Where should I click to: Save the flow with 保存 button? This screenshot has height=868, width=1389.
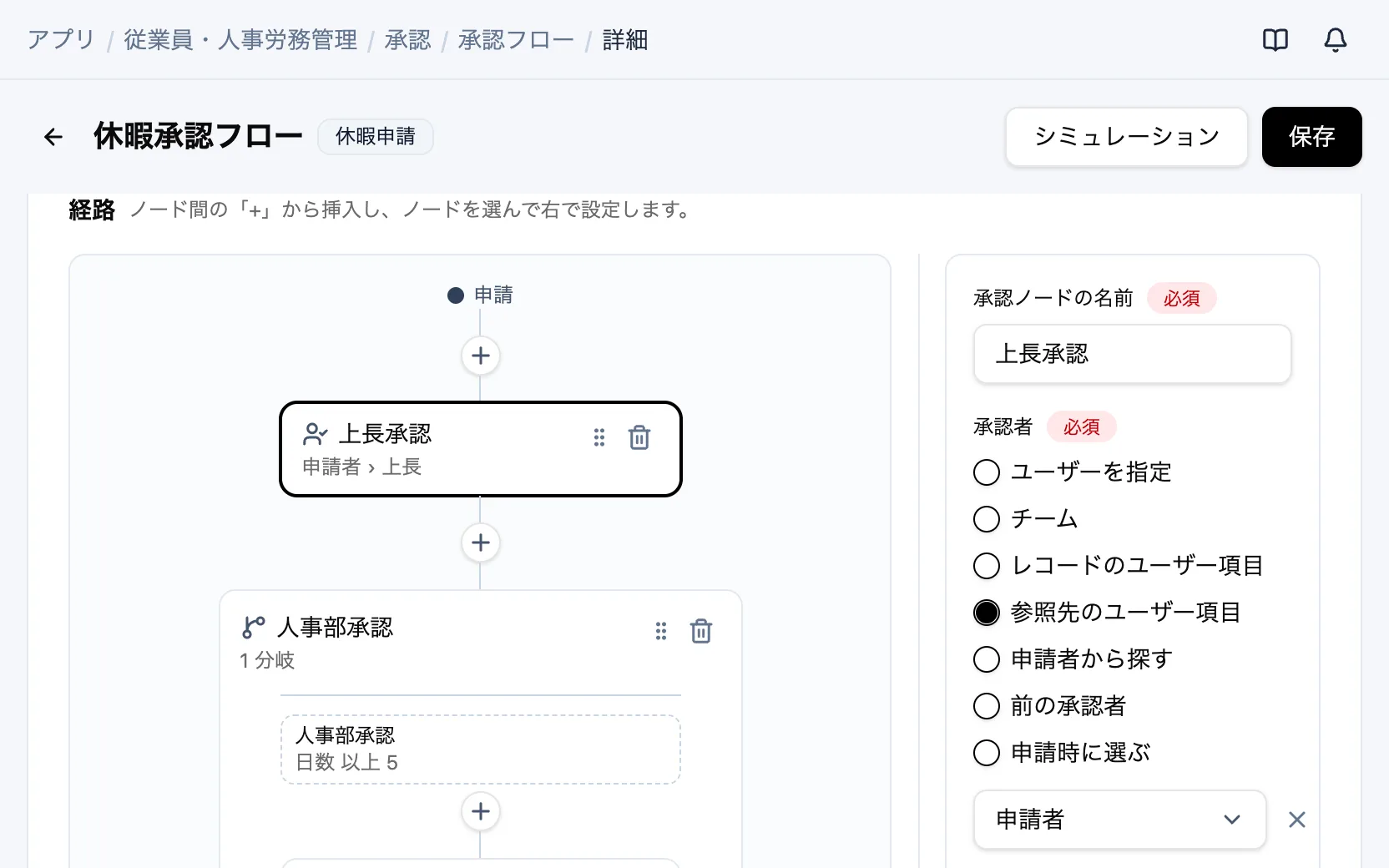pyautogui.click(x=1312, y=136)
